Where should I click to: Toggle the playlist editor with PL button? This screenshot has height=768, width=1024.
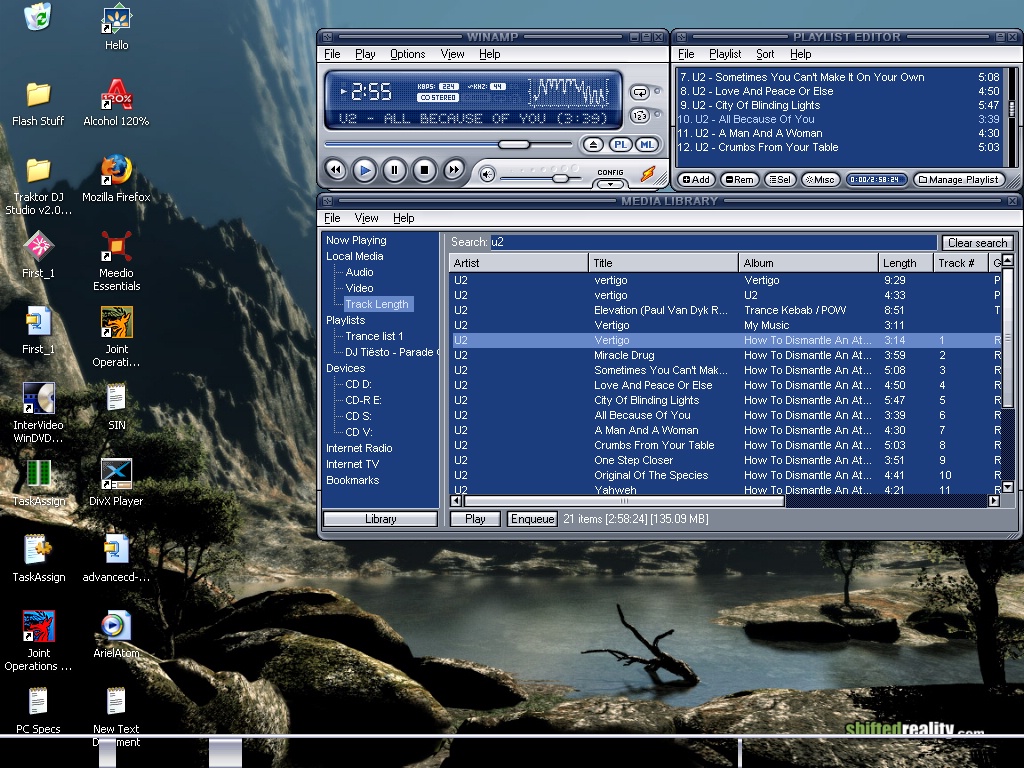click(620, 145)
